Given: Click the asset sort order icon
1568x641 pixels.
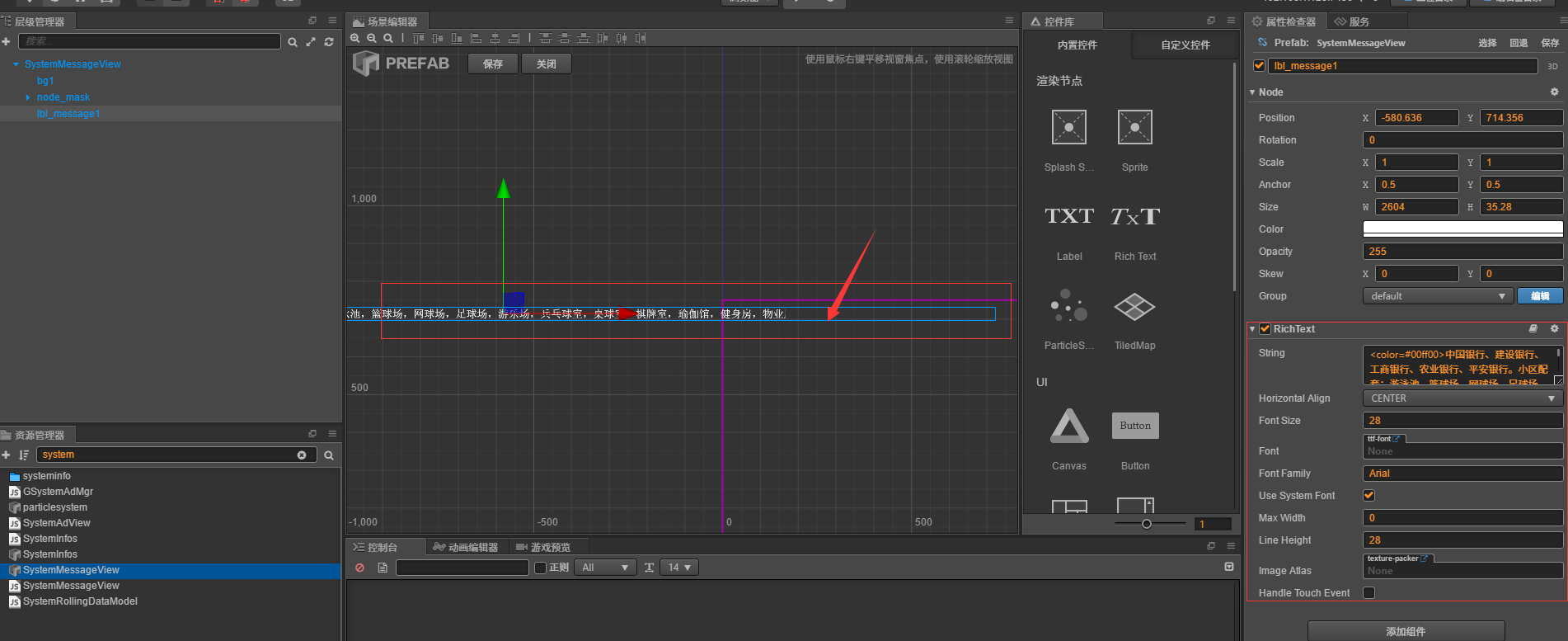Looking at the screenshot, I should point(24,455).
